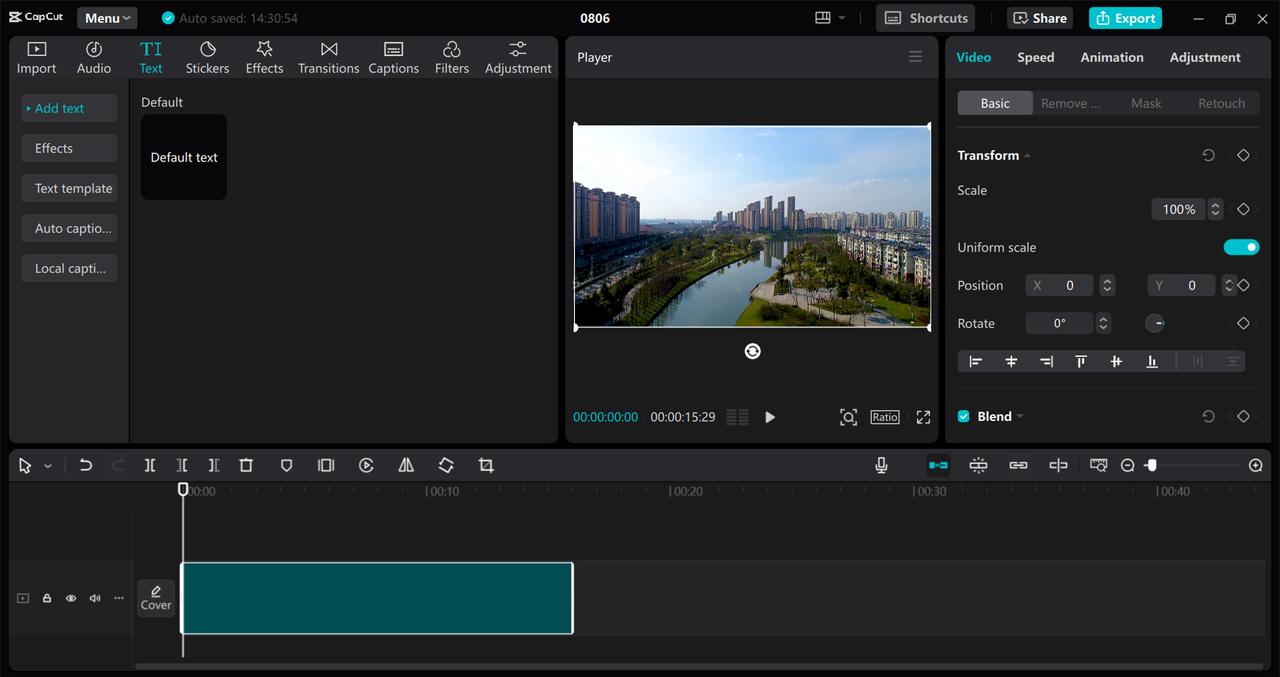
Task: Click the Align left icon
Action: [976, 361]
